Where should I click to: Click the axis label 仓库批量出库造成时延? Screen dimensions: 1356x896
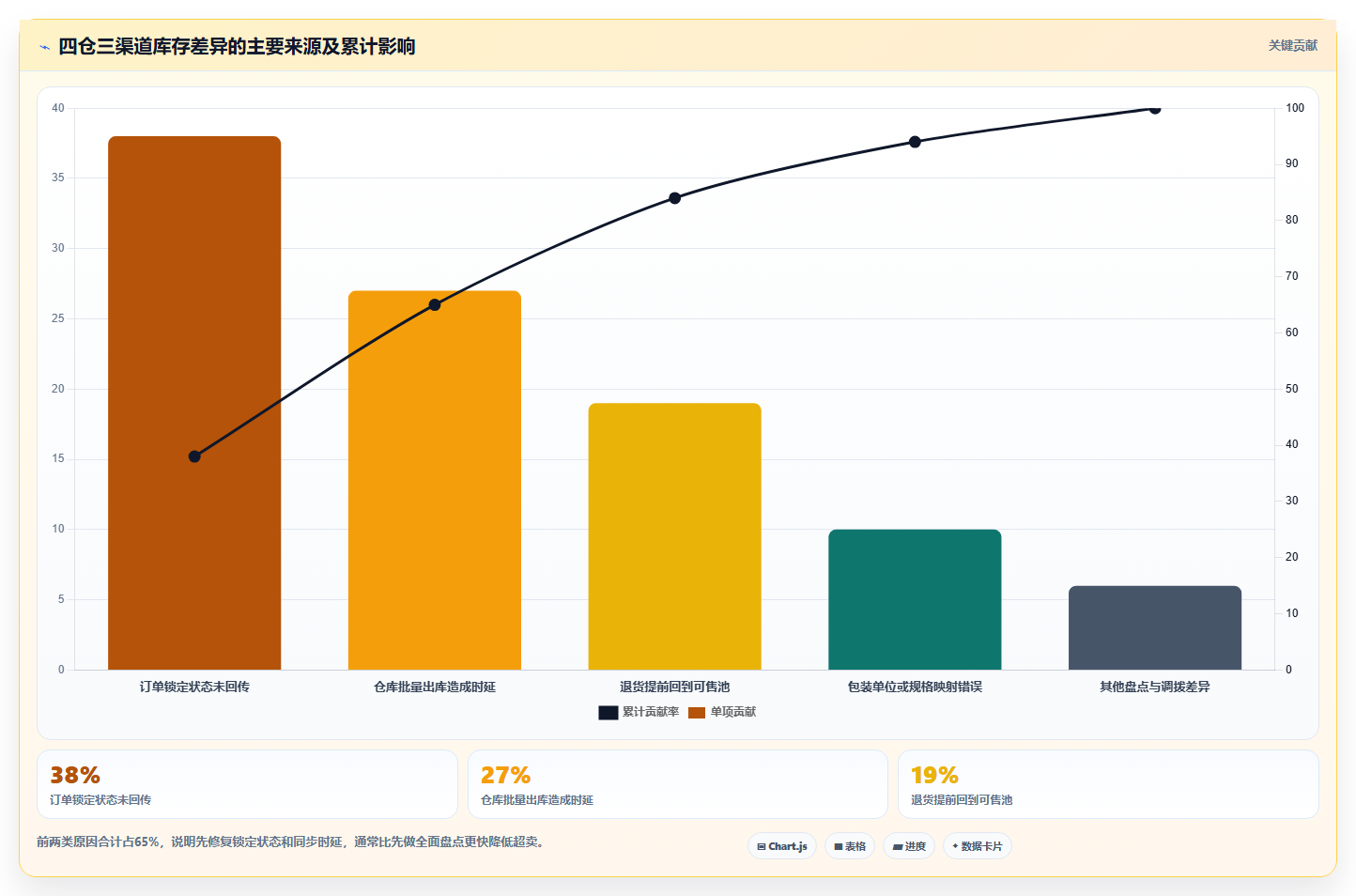pos(435,687)
